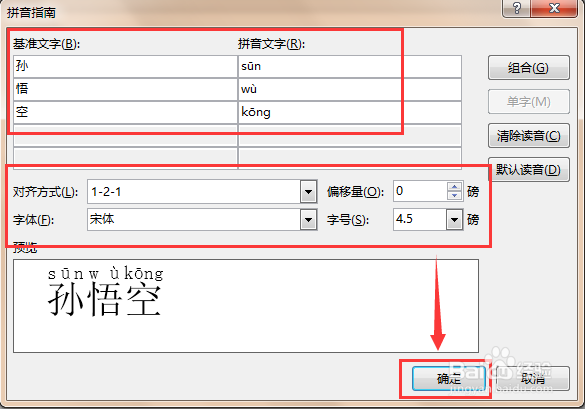Click the 组合(G) button
585x409 pixels.
[x=529, y=68]
